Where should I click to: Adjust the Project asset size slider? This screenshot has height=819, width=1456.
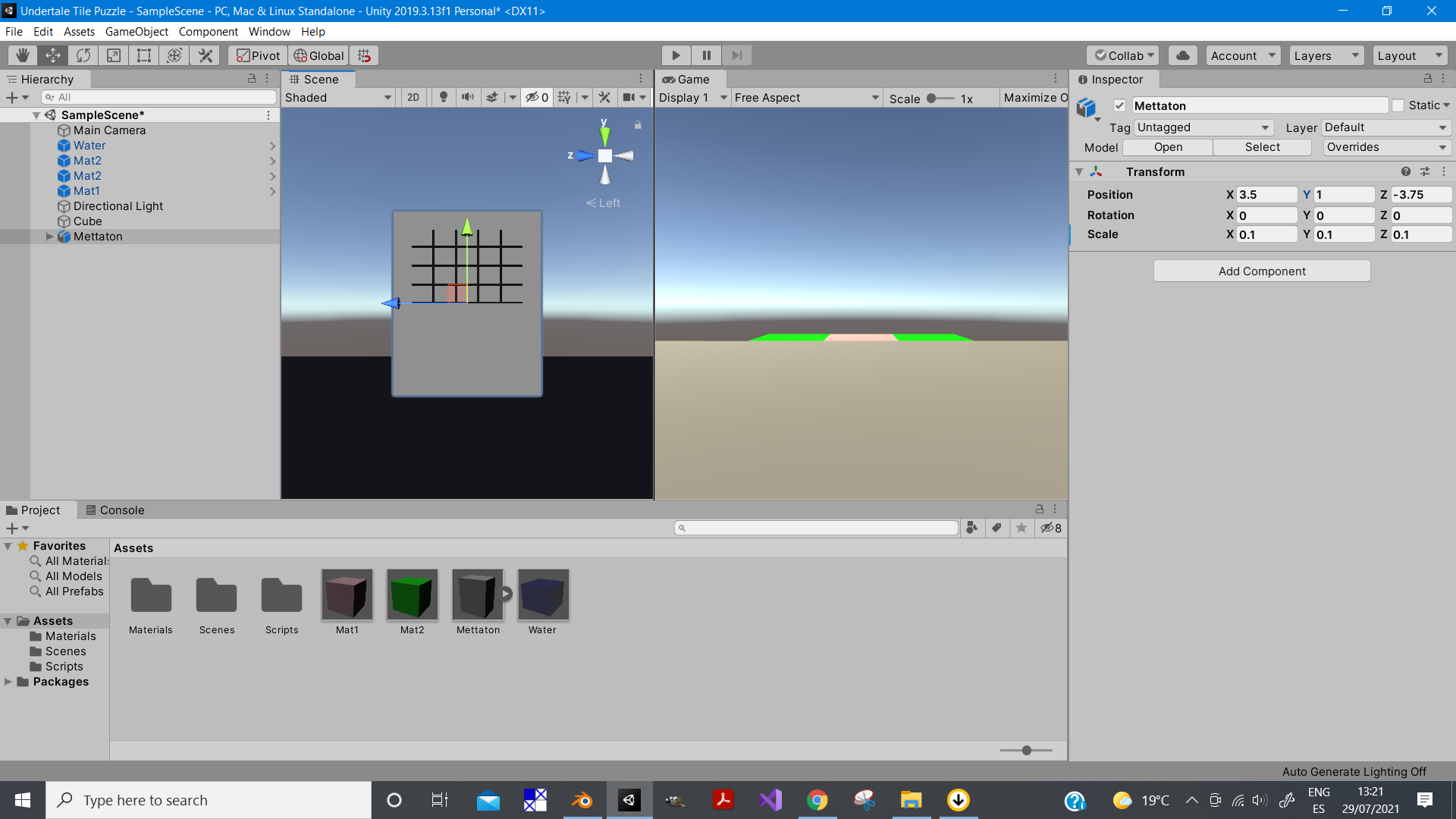click(1026, 750)
